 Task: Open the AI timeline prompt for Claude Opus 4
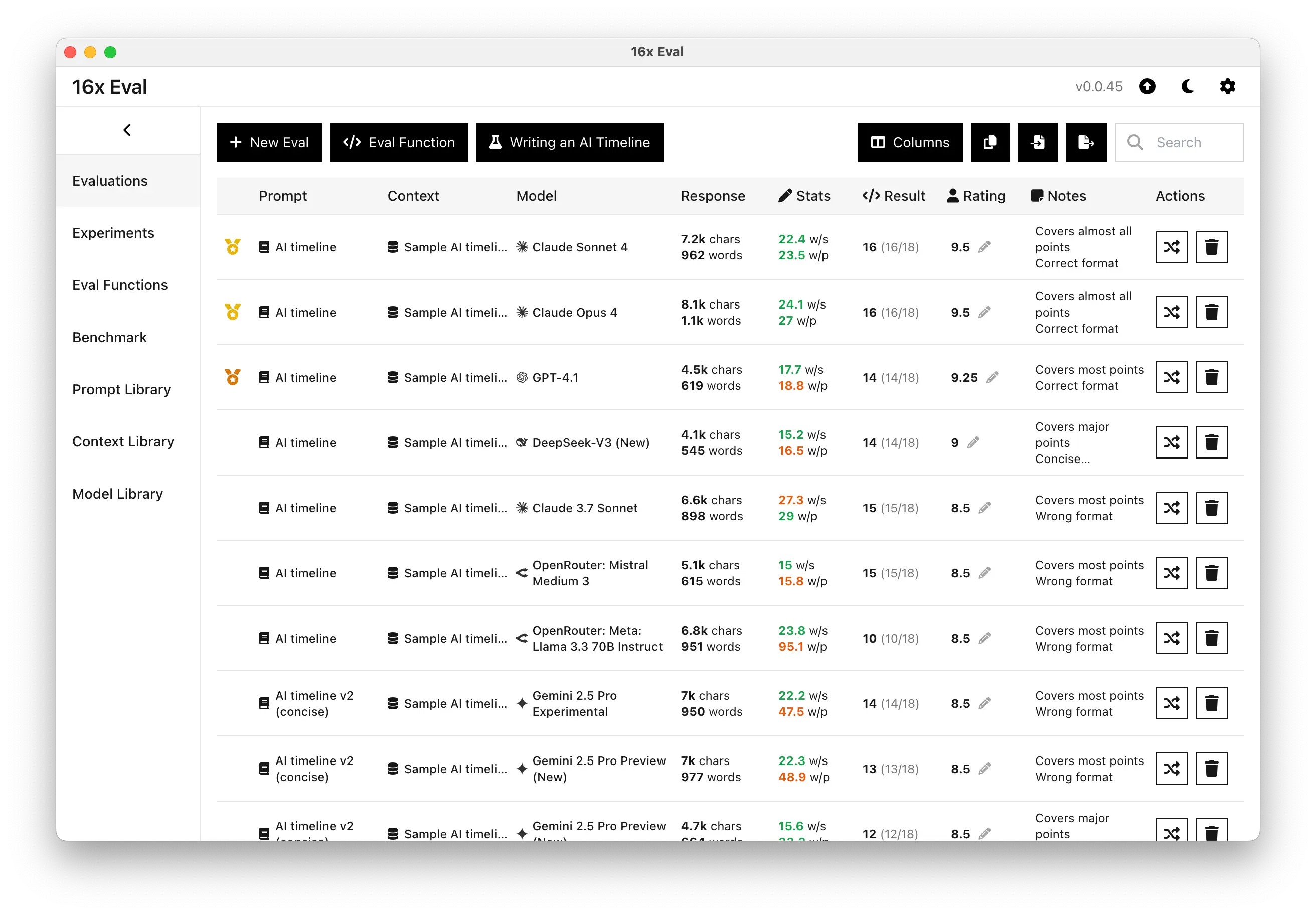(x=297, y=313)
